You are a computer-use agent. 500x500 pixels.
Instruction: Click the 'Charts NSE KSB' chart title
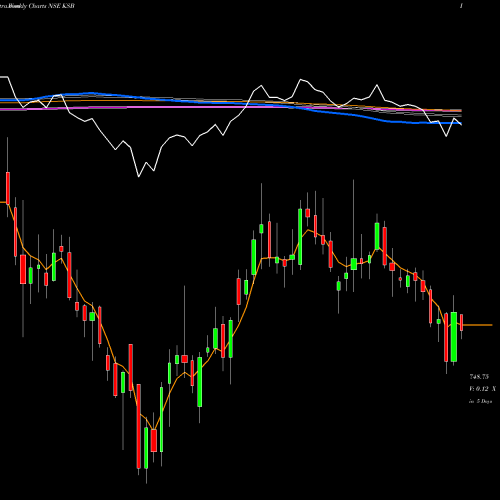tap(51, 6)
